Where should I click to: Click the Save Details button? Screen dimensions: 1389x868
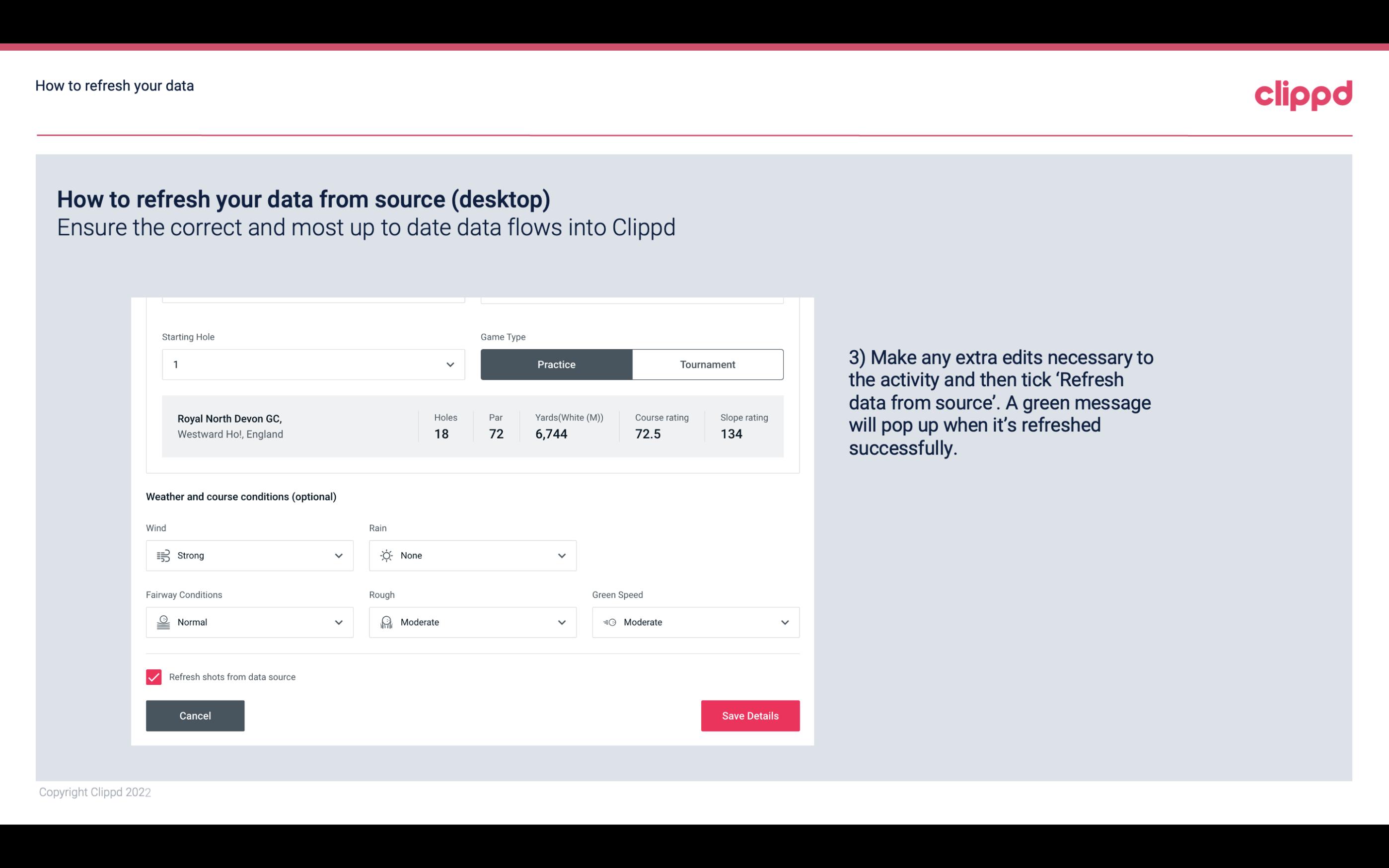(750, 715)
